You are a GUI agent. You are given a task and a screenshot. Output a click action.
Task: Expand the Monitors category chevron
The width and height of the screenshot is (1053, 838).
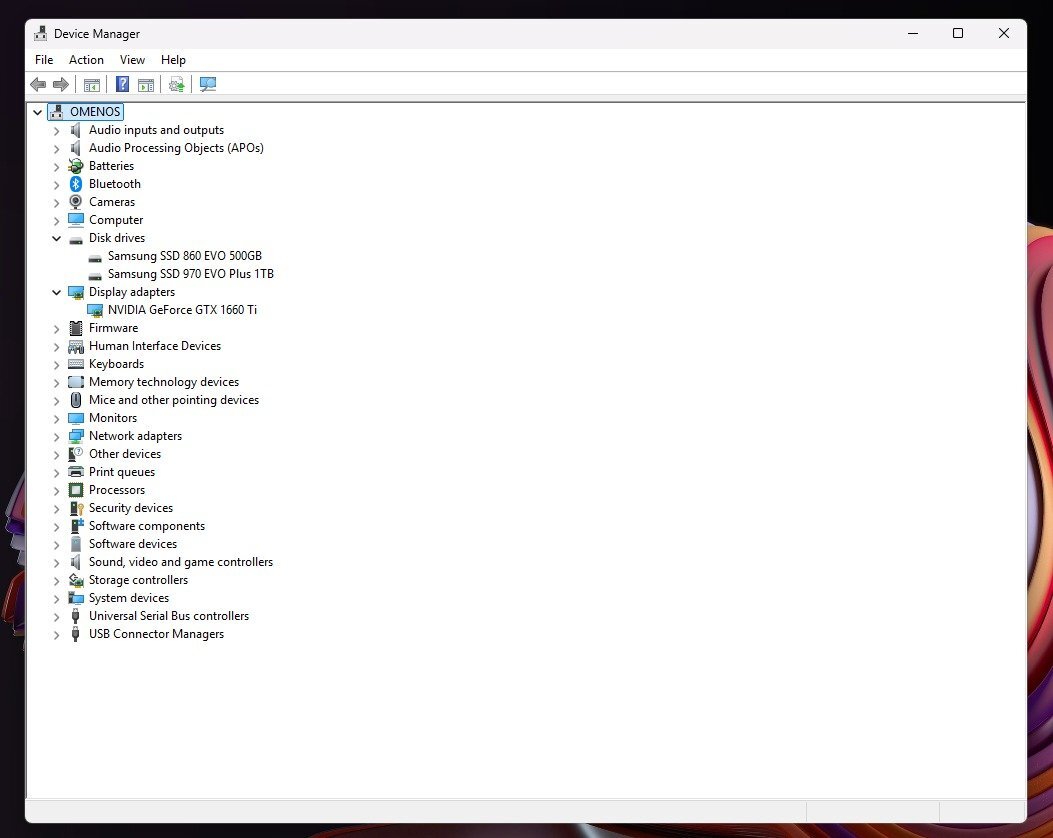(x=56, y=418)
